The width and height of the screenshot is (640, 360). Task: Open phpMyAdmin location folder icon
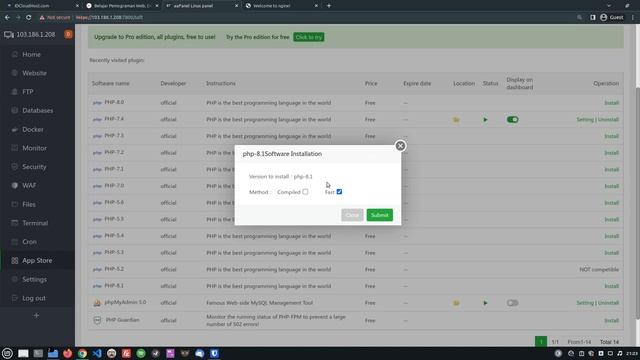(456, 303)
